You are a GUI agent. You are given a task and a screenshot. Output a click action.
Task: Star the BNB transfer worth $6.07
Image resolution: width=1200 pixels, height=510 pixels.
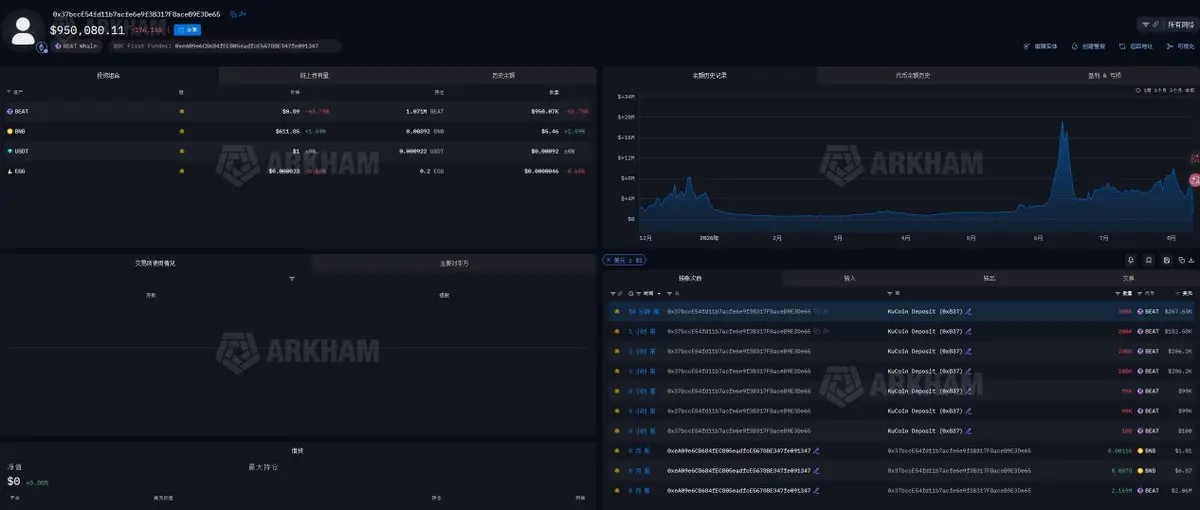point(617,470)
